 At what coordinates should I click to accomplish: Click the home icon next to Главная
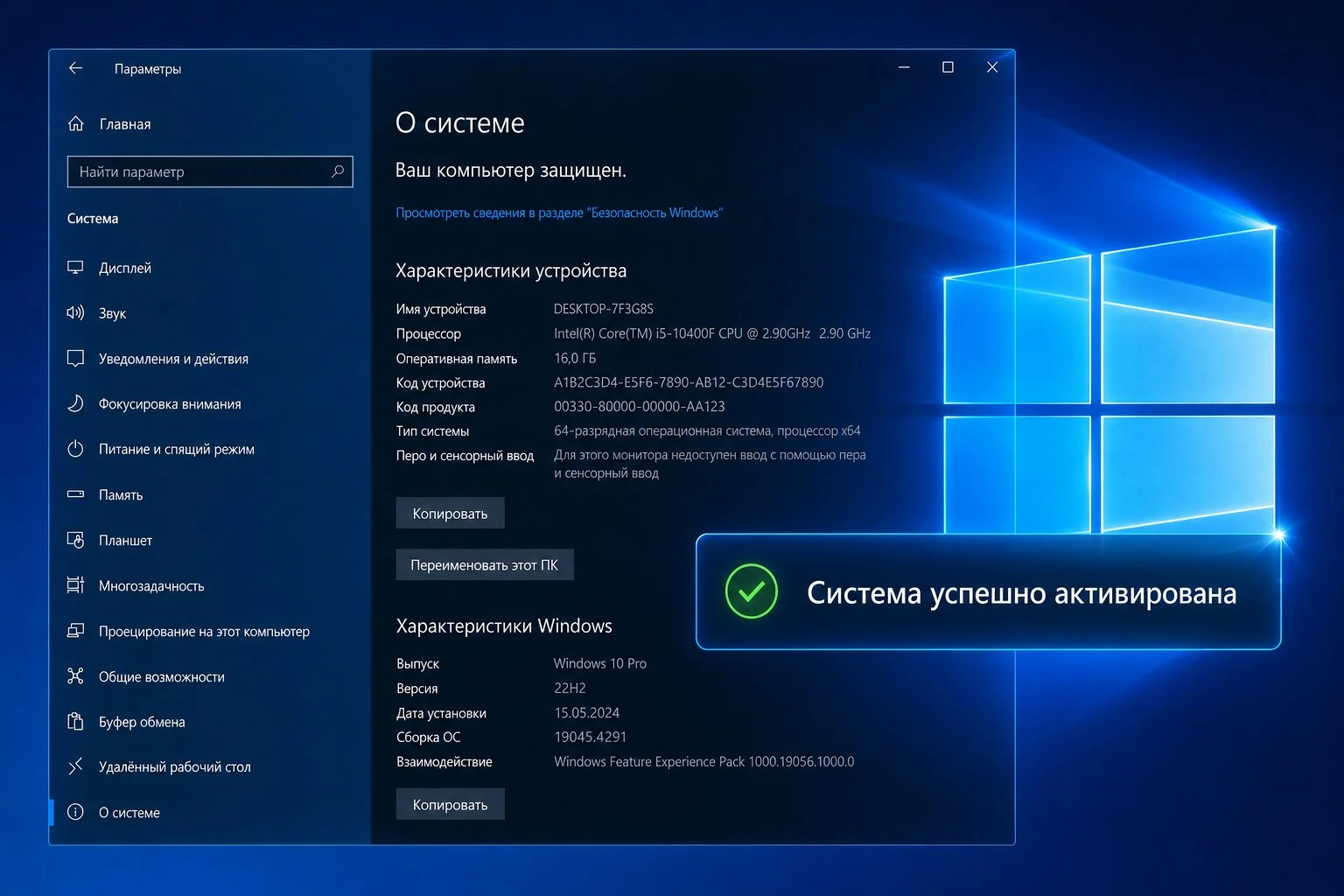click(76, 124)
